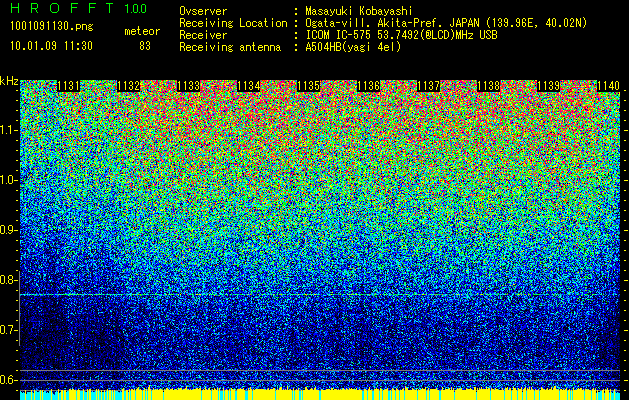This screenshot has height=400, width=629.
Task: Click the 0.8 frequency axis label
Action: [x=8, y=280]
